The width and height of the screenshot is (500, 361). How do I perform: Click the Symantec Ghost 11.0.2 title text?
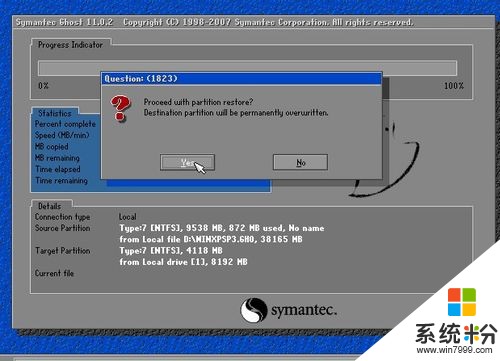[x=64, y=22]
